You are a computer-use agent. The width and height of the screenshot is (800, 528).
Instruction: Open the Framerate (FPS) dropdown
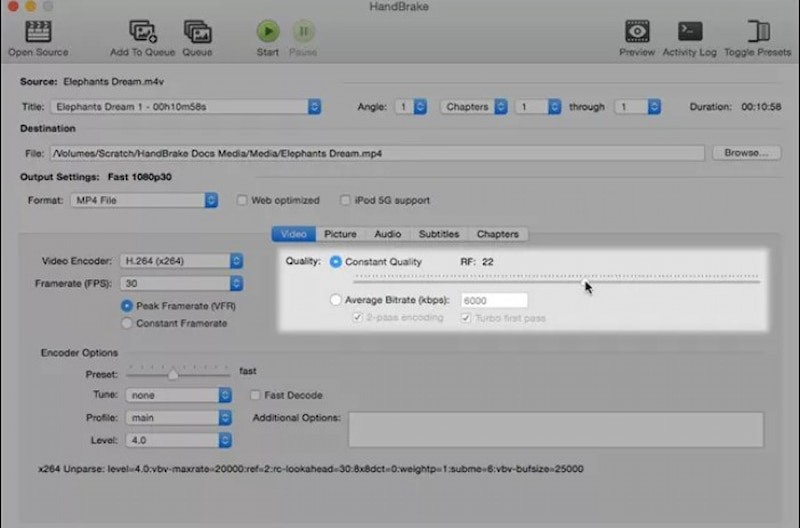coord(182,283)
